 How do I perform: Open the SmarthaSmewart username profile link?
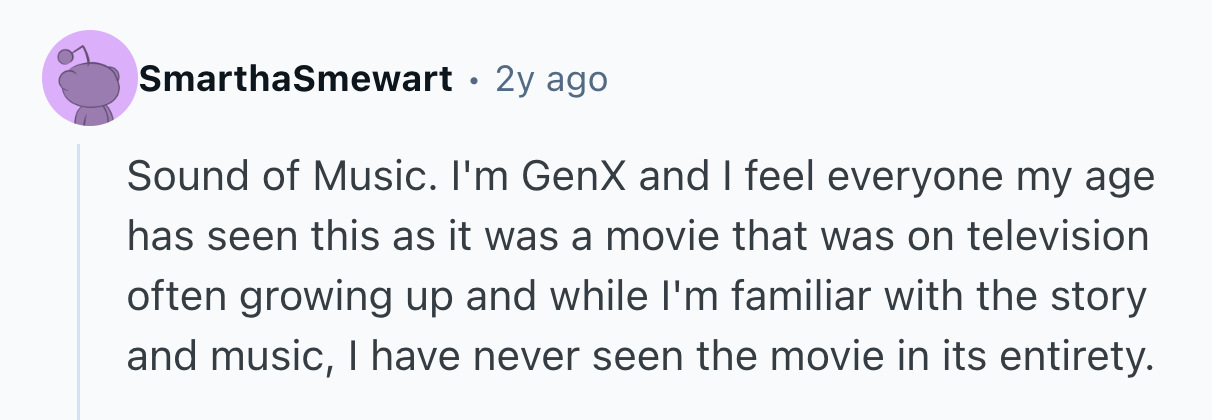pos(296,78)
